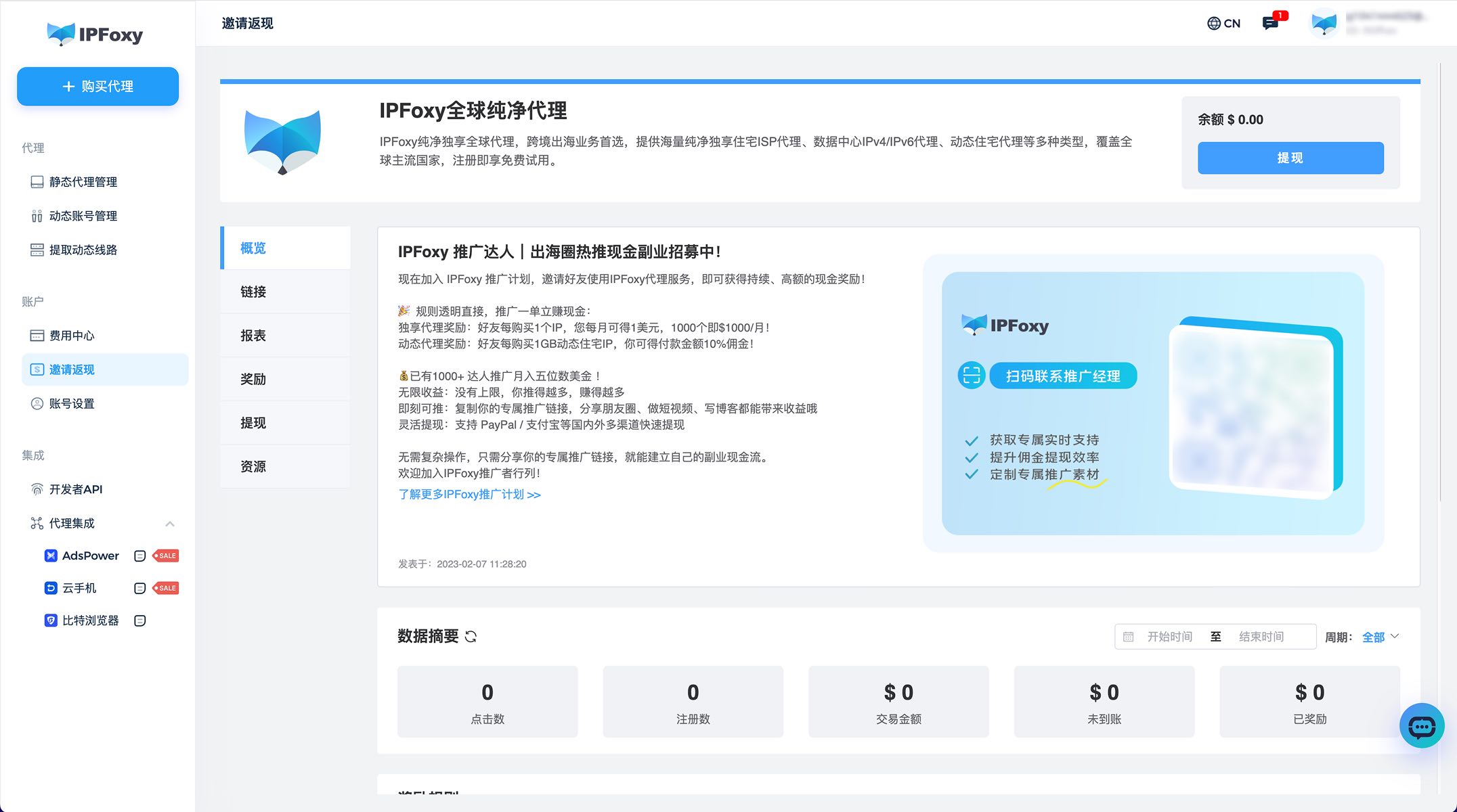Image resolution: width=1457 pixels, height=812 pixels.
Task: Open the 周期 全部 dropdown
Action: coord(1380,637)
